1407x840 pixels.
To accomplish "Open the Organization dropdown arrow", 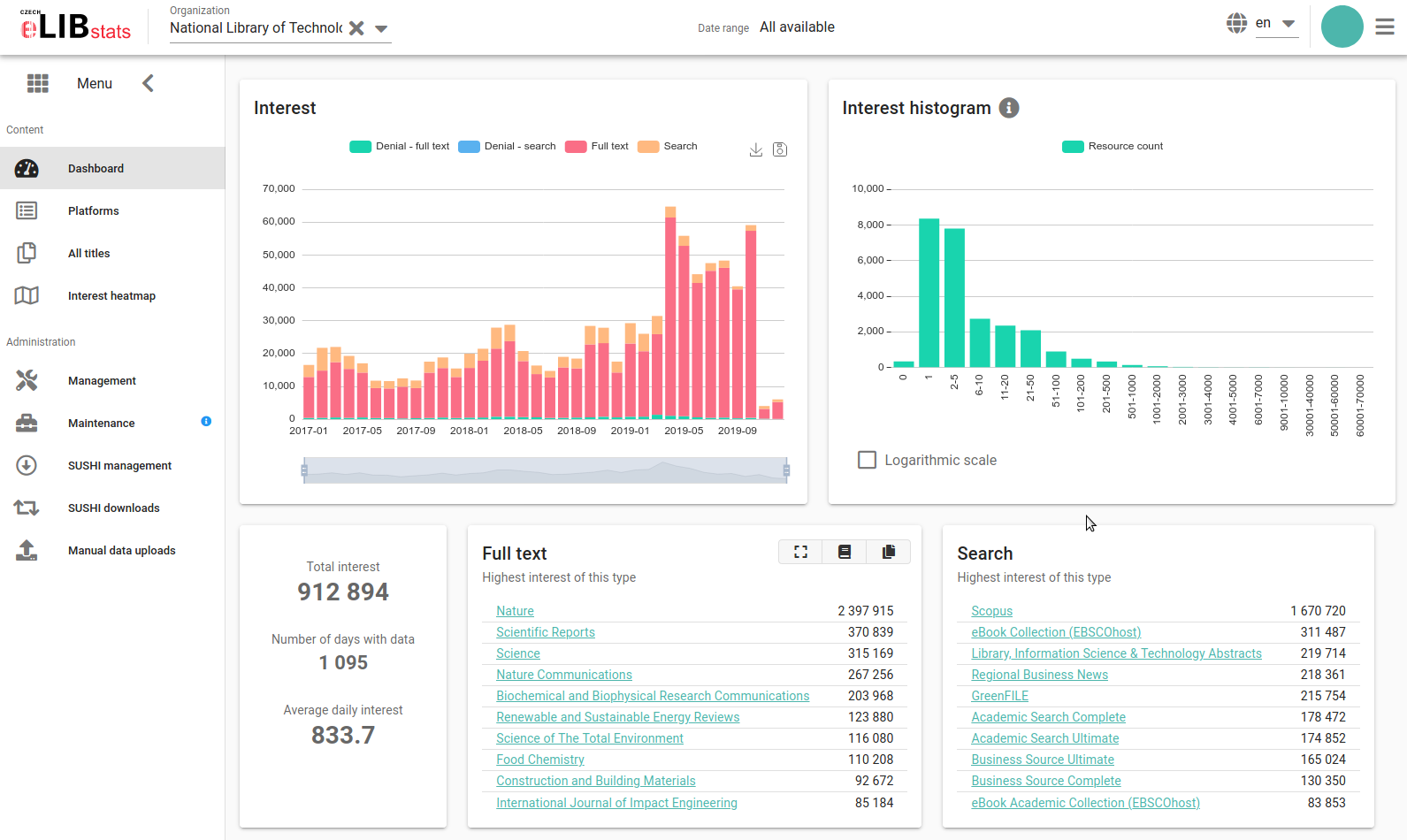I will click(381, 28).
